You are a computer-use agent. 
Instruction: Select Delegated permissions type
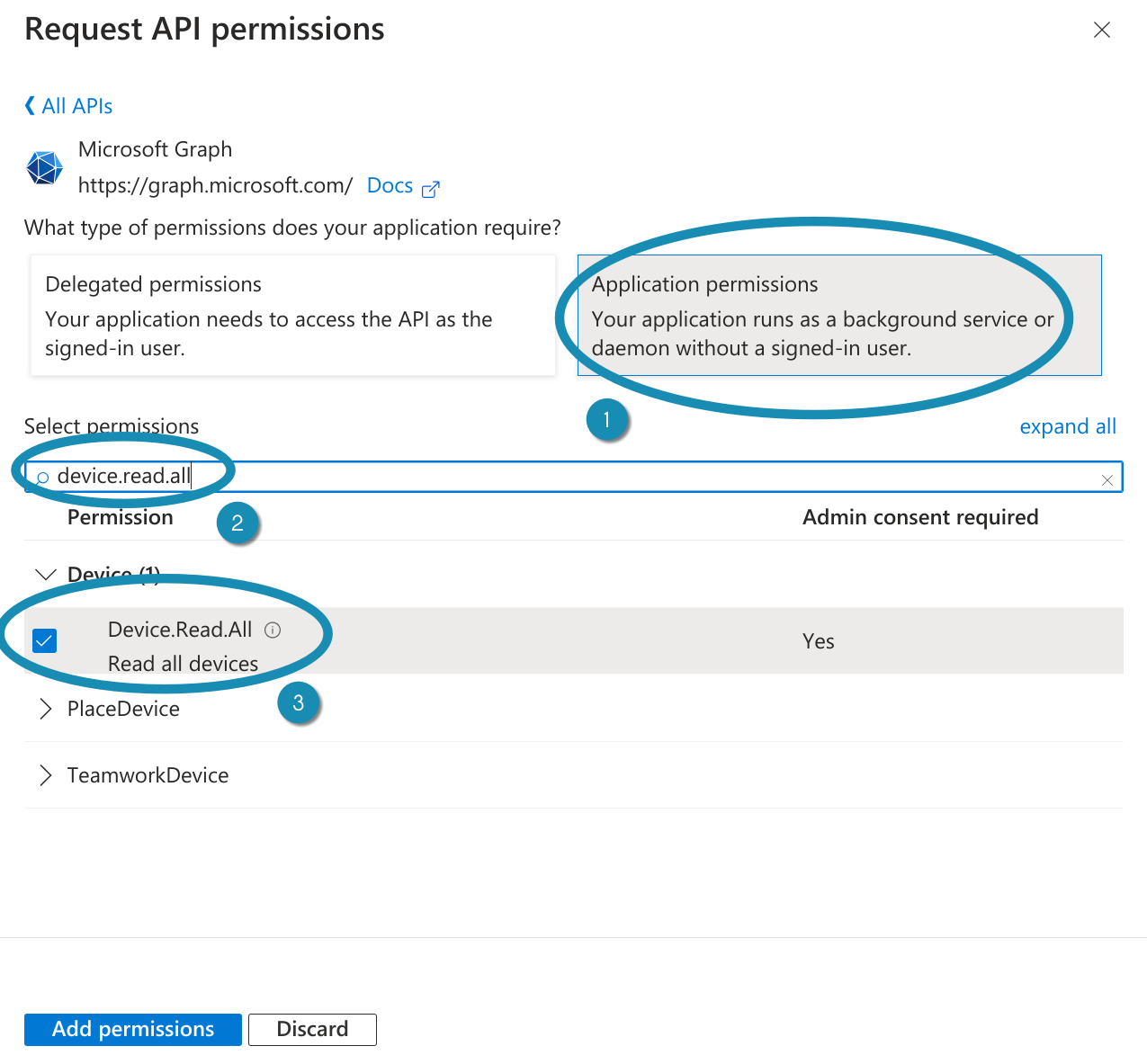(x=292, y=315)
